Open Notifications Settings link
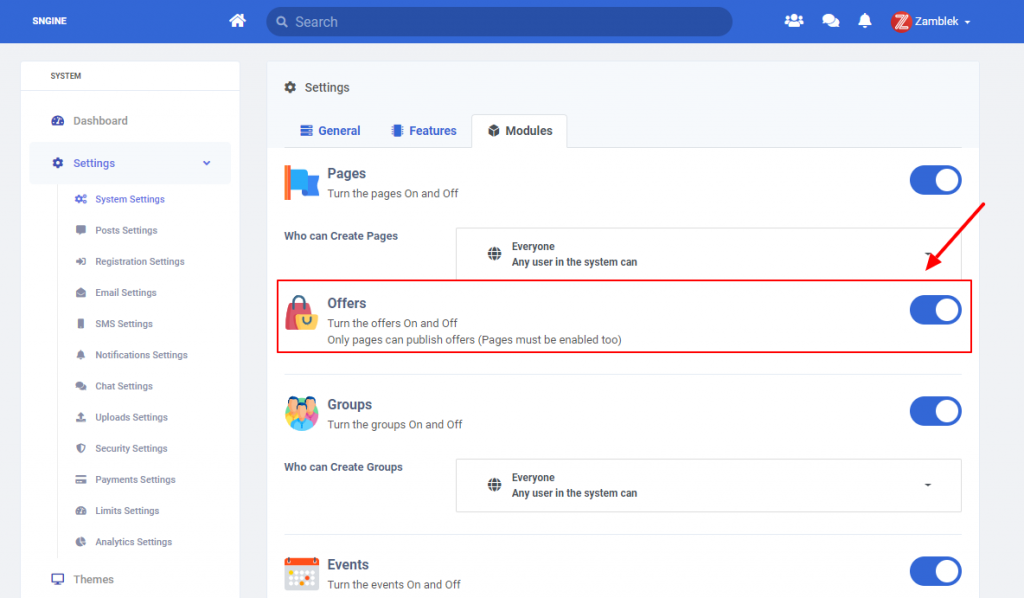The height and width of the screenshot is (598, 1024). point(141,354)
